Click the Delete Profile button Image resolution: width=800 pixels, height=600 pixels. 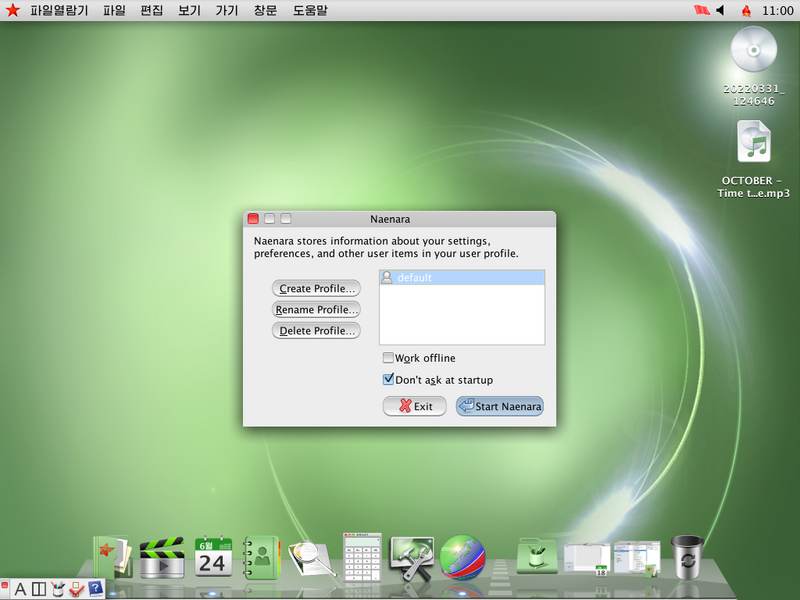(x=316, y=331)
